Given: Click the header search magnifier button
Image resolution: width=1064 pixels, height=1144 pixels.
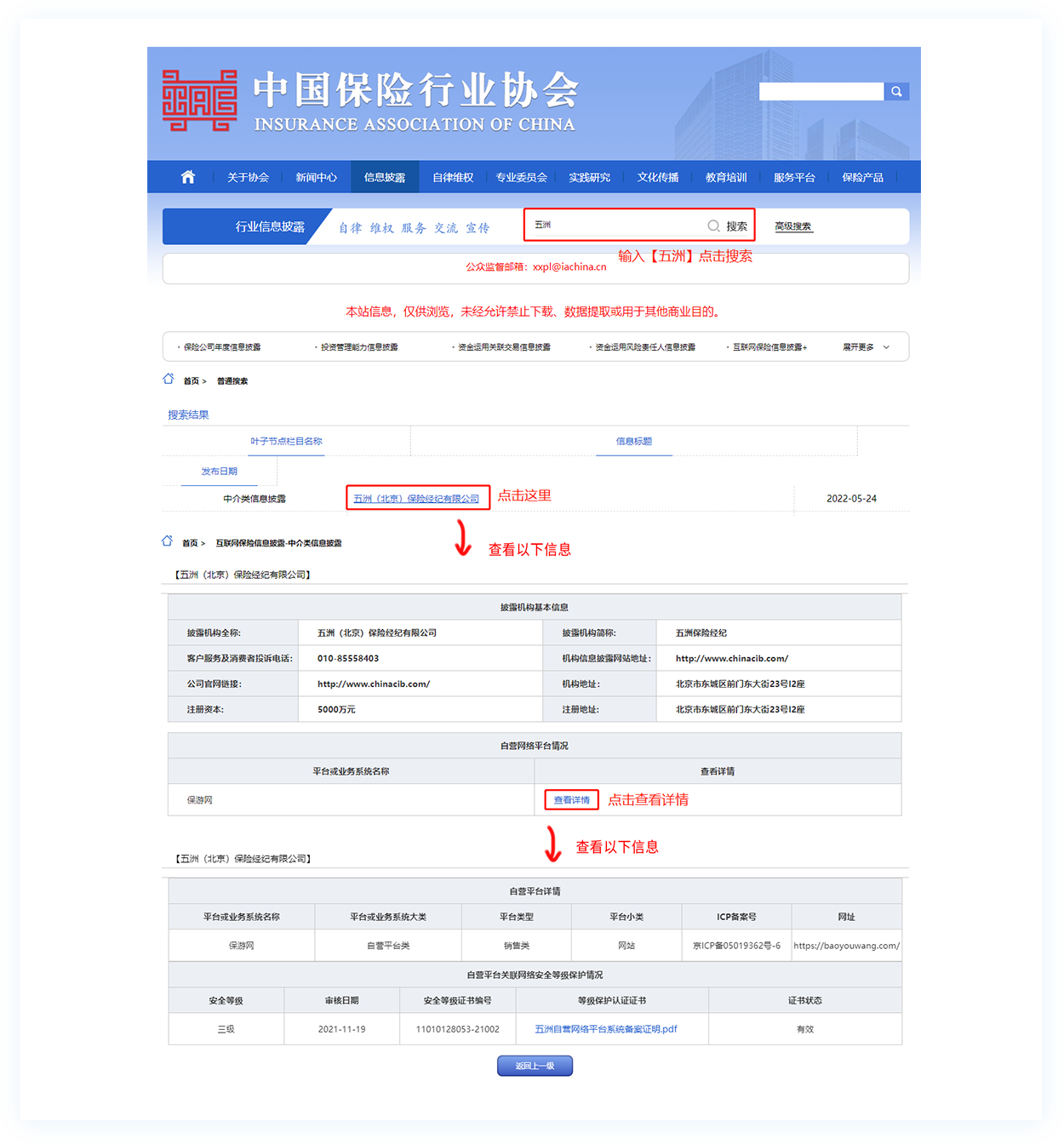Looking at the screenshot, I should [896, 91].
